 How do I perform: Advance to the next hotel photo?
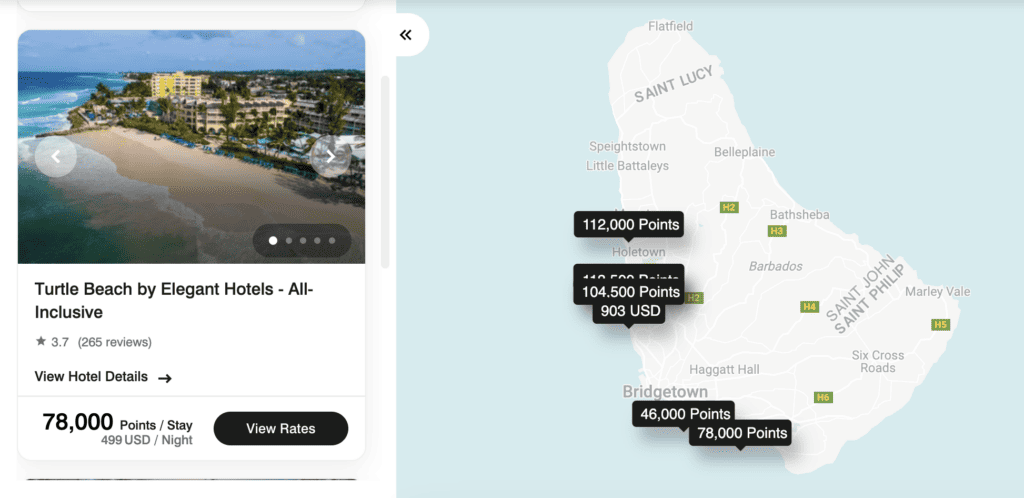330,156
